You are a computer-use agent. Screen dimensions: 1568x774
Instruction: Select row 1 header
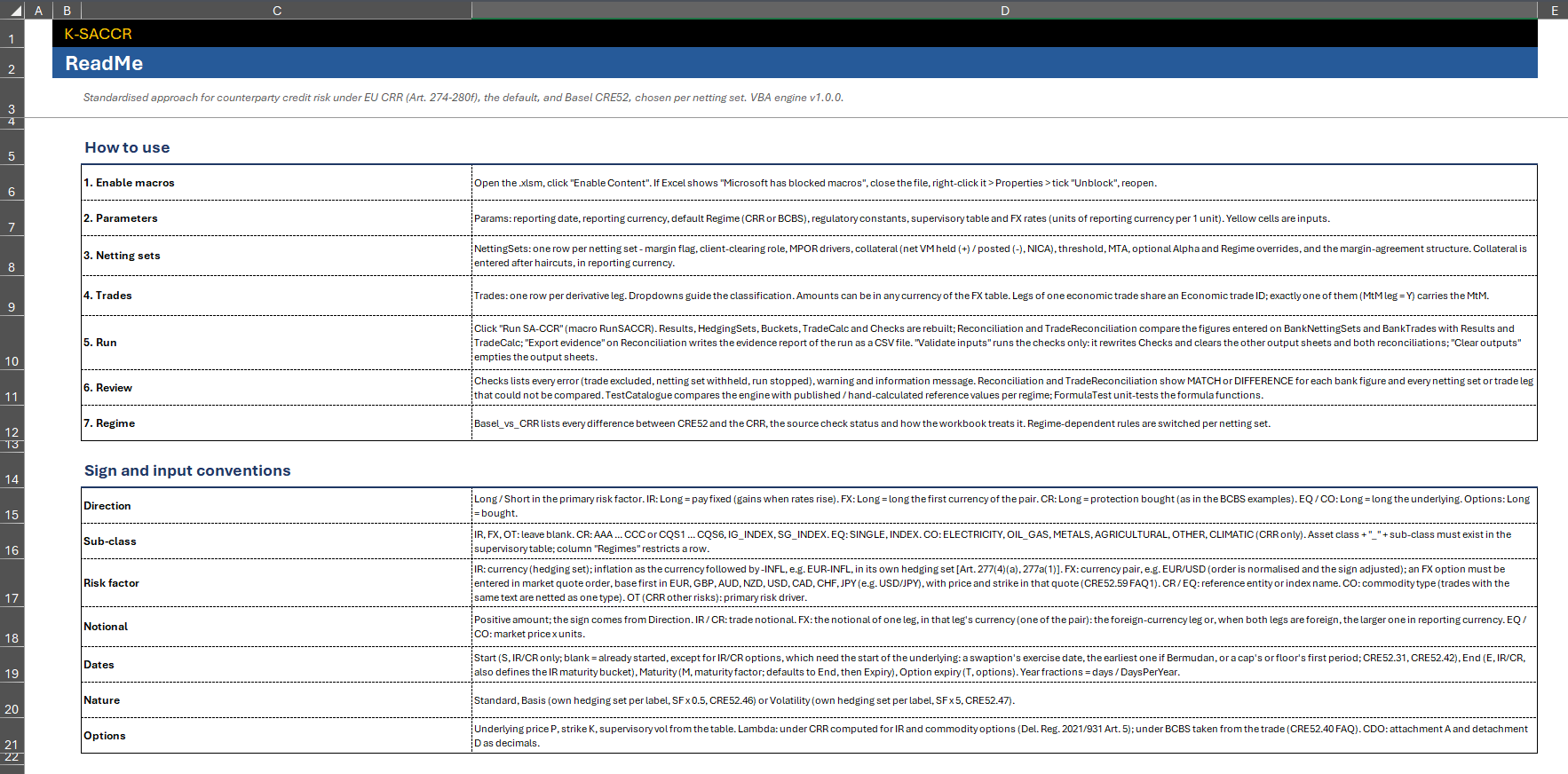click(12, 34)
